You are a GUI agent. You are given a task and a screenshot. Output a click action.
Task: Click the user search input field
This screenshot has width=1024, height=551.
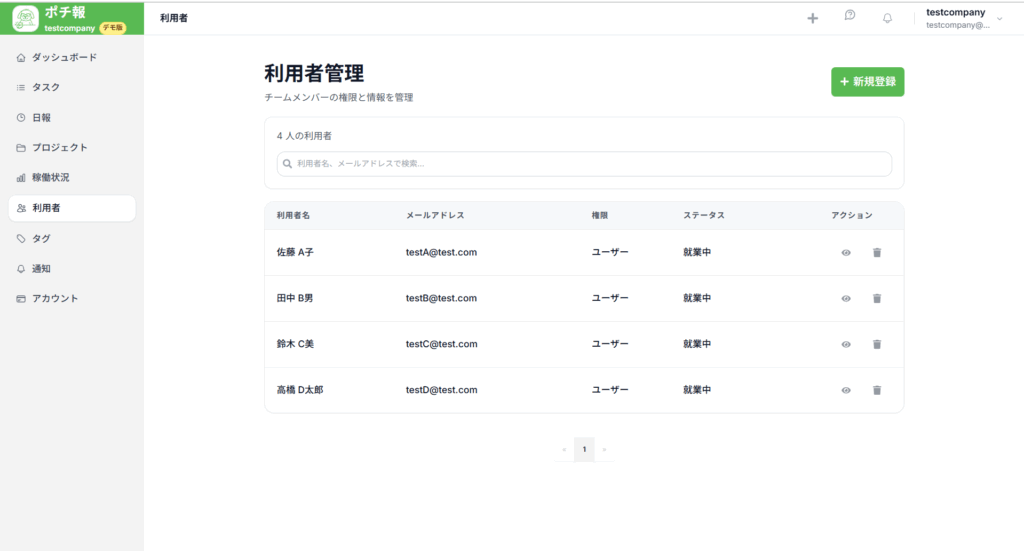(584, 164)
